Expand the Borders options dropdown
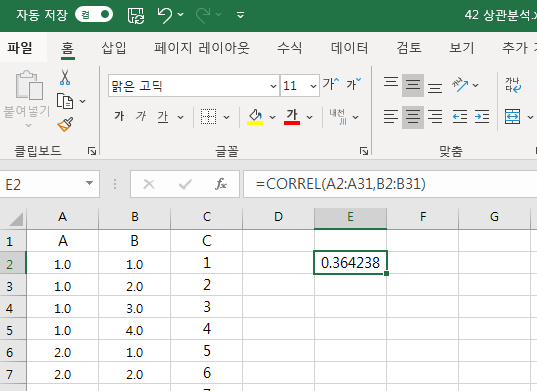The image size is (537, 391). (x=226, y=117)
